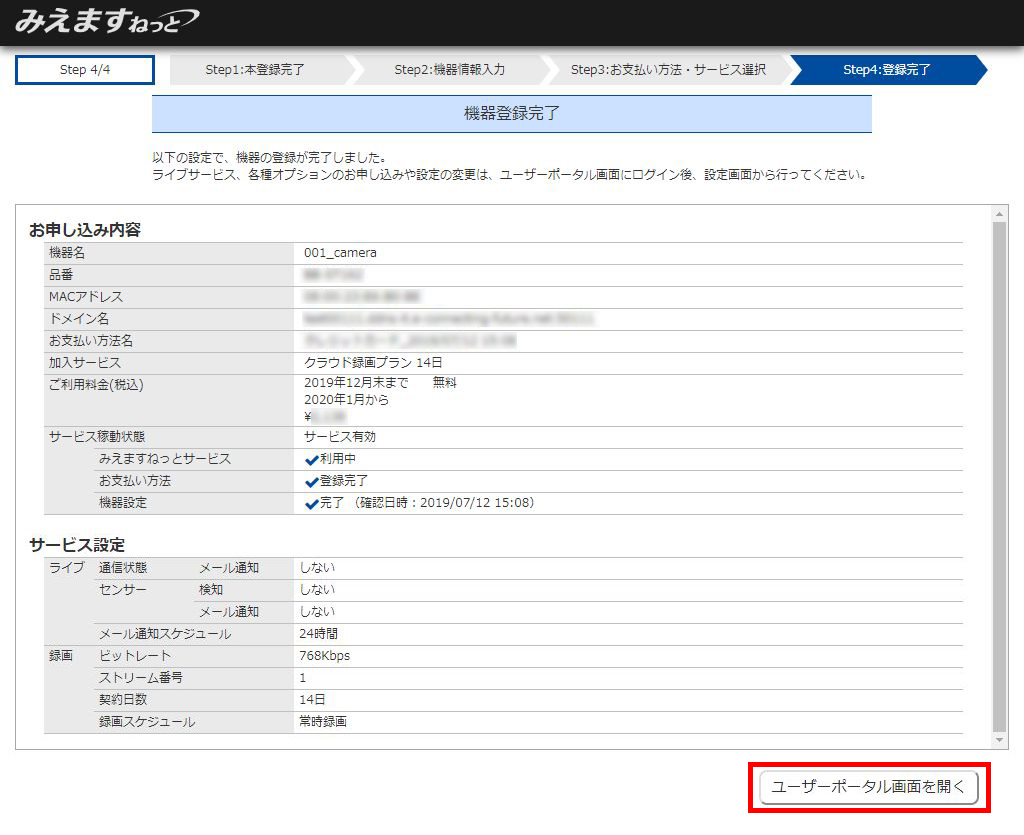Click the クラウド録画プラン 14日 service value

coord(373,363)
